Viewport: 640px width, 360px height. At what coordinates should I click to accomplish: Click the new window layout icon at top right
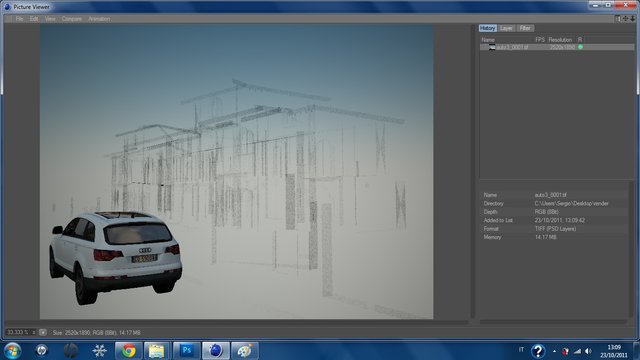tap(618, 18)
